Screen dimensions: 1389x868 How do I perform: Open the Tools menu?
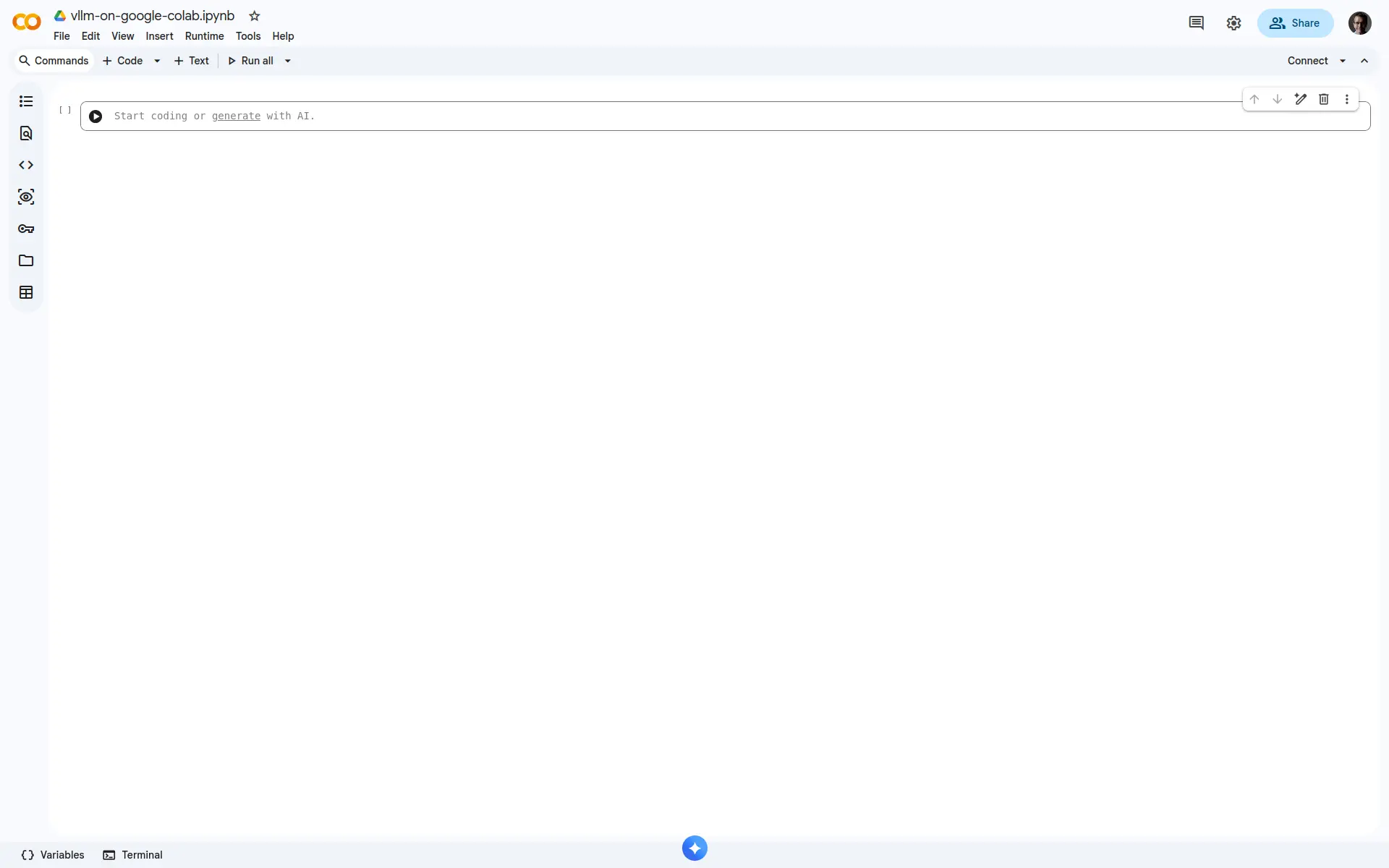click(248, 36)
